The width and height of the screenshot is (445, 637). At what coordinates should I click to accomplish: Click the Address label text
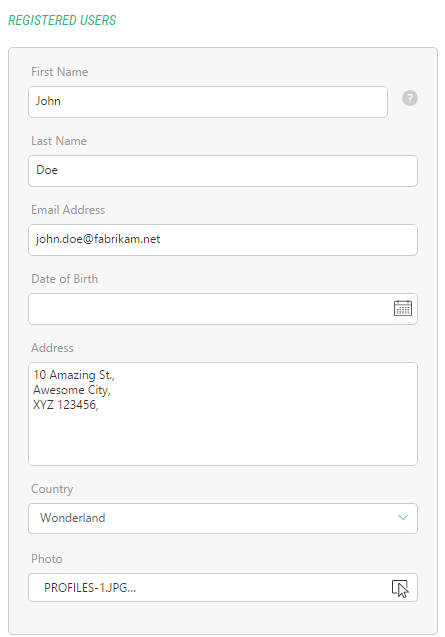52,348
